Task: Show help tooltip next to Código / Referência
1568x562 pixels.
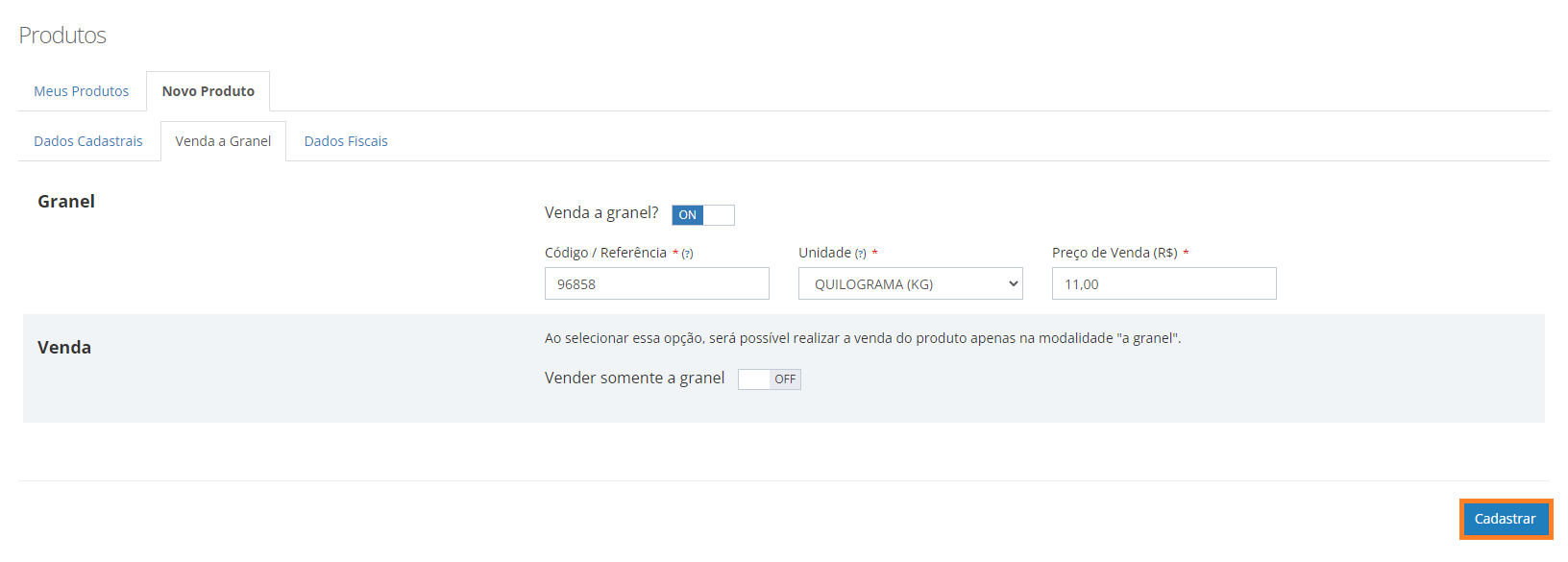Action: point(687,254)
